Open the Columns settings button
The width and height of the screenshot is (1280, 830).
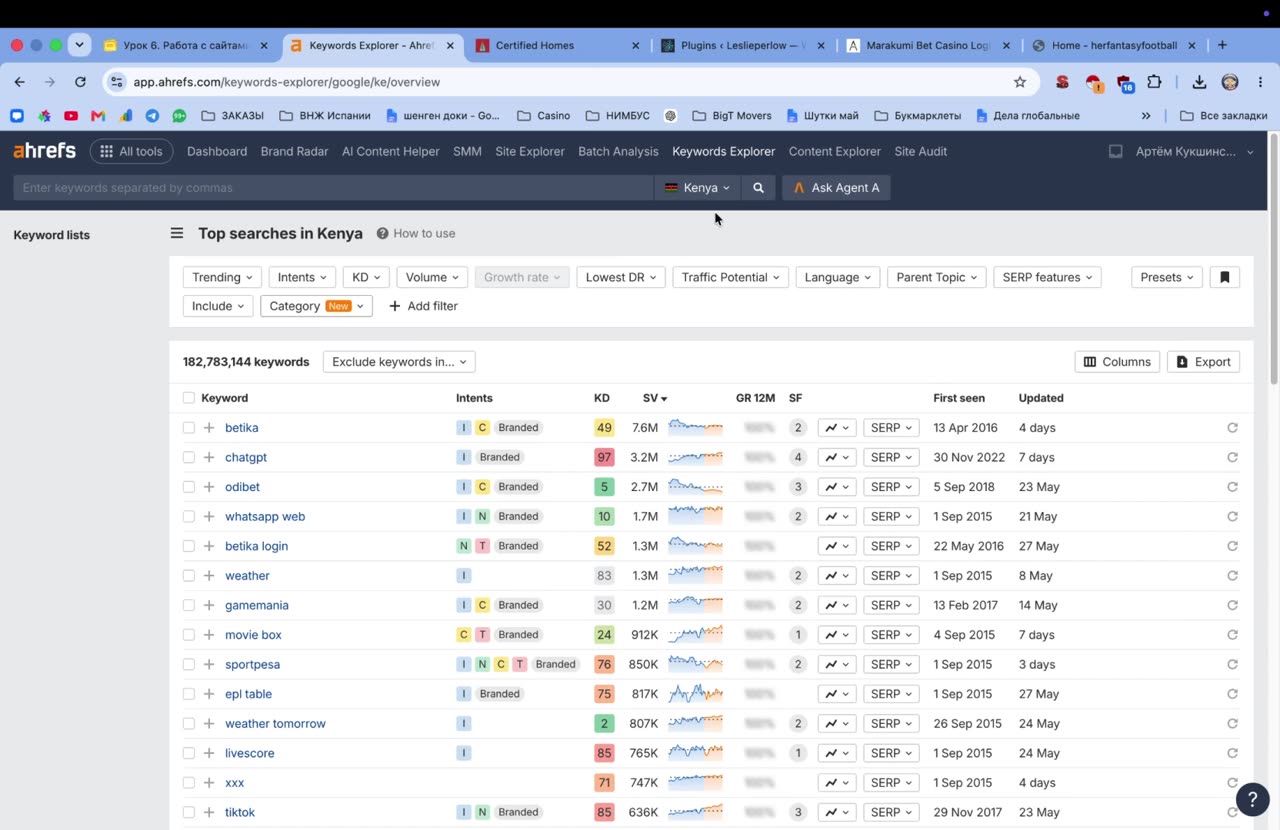[1117, 362]
